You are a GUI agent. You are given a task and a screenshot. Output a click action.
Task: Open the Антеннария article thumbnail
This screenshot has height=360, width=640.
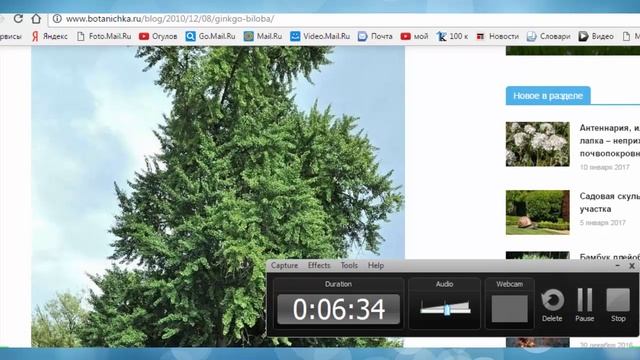point(538,144)
